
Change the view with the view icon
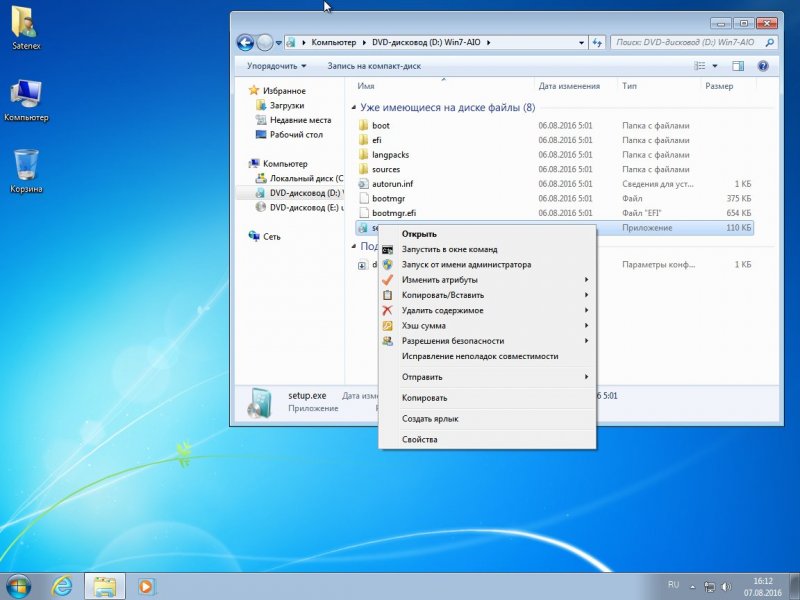click(699, 66)
